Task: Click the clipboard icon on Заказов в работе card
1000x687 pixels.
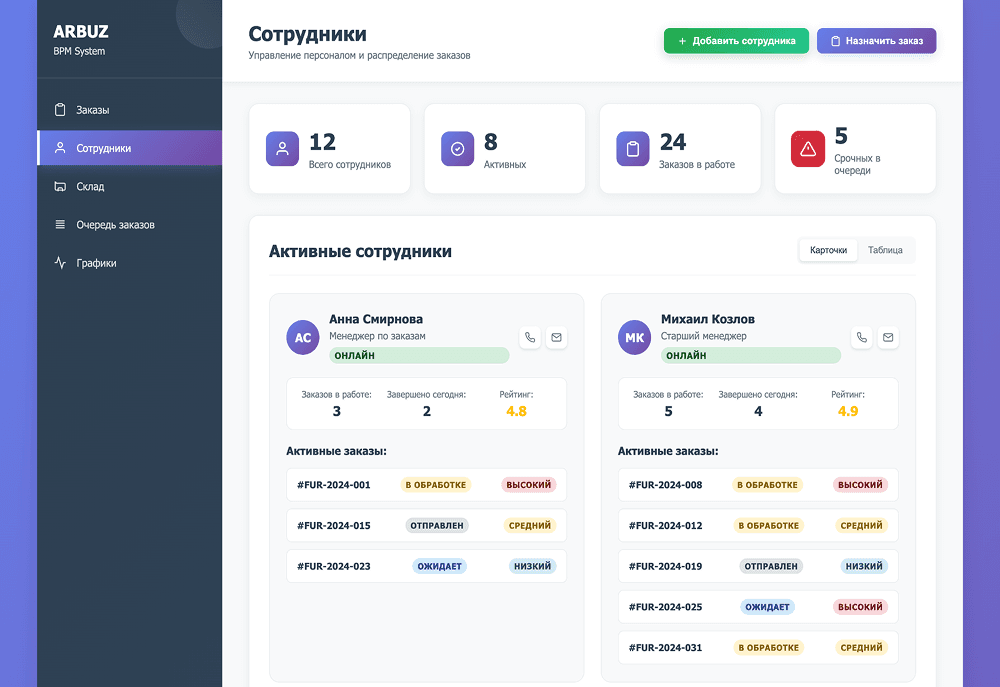Action: (632, 149)
